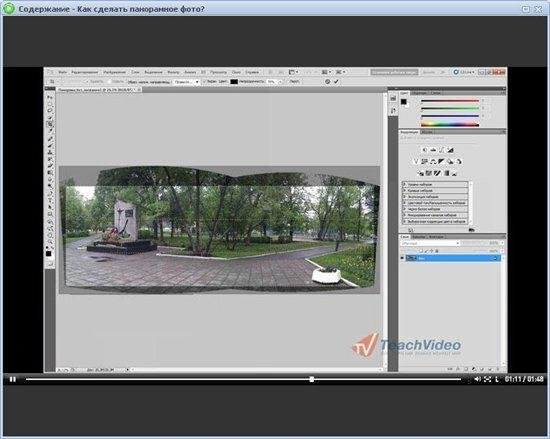Image resolution: width=550 pixels, height=439 pixels.
Task: Click the Color panel foreground swatch
Action: click(x=404, y=102)
